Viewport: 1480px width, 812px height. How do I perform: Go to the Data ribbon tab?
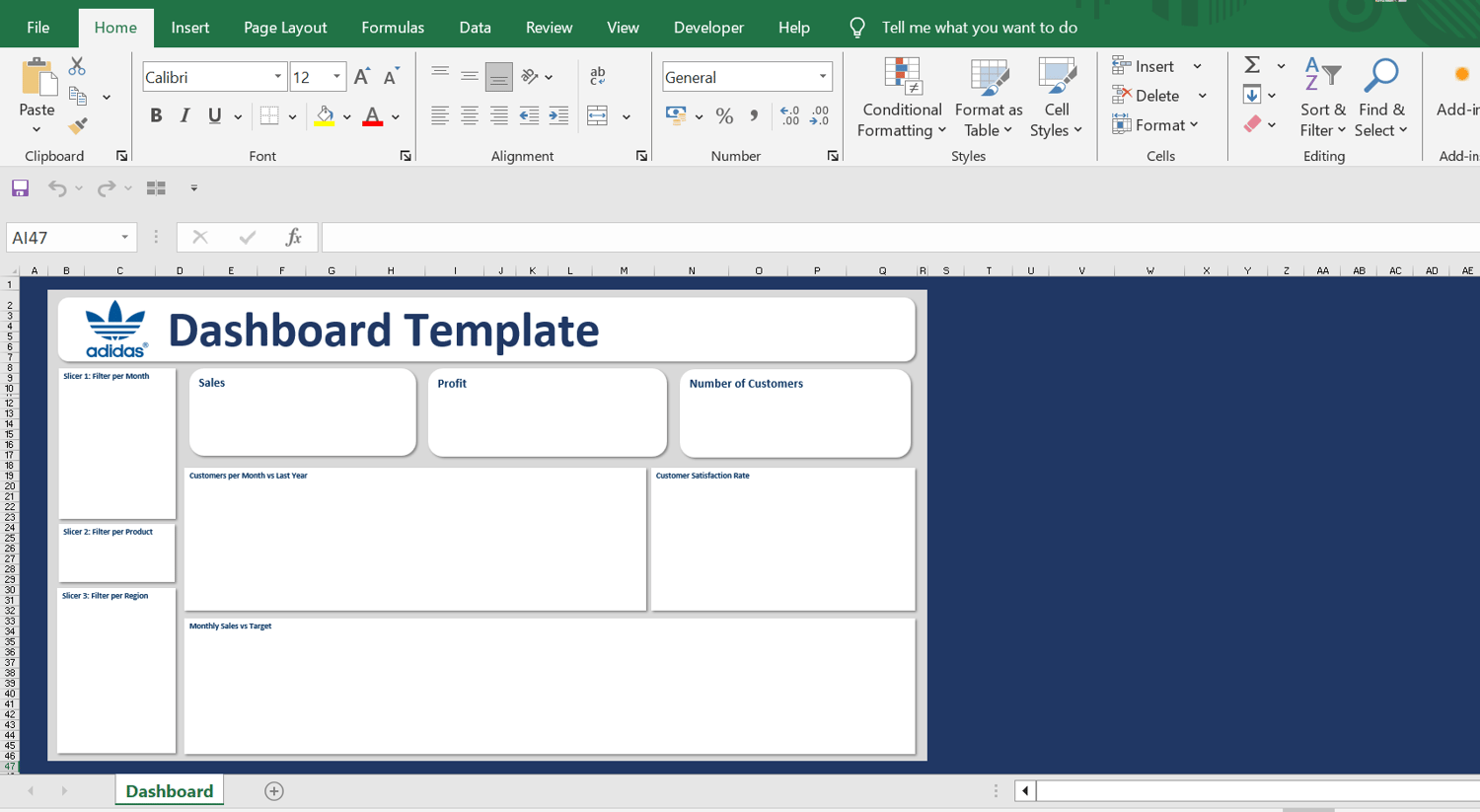coord(475,28)
